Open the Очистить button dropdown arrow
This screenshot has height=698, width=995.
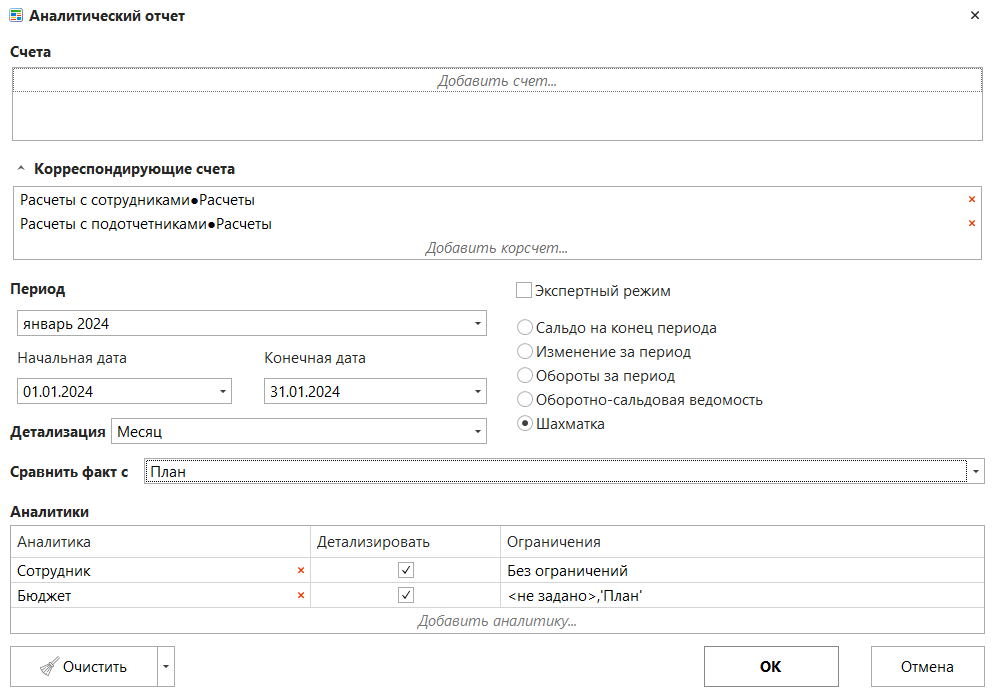click(167, 667)
